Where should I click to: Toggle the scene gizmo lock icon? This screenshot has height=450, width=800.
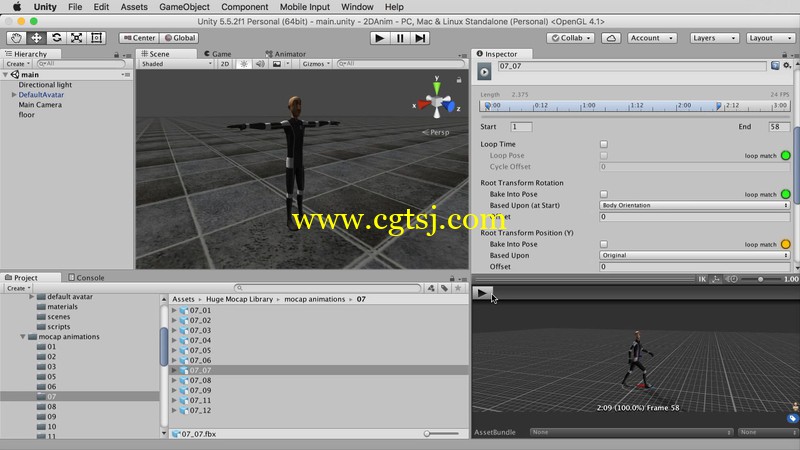(x=459, y=80)
